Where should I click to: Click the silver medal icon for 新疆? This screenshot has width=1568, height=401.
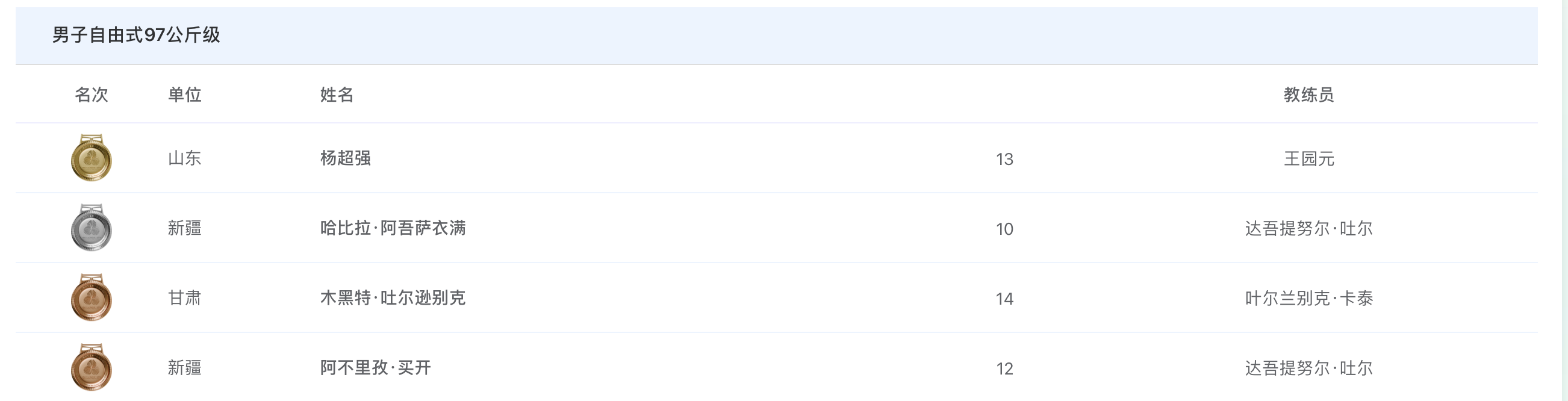point(92,228)
